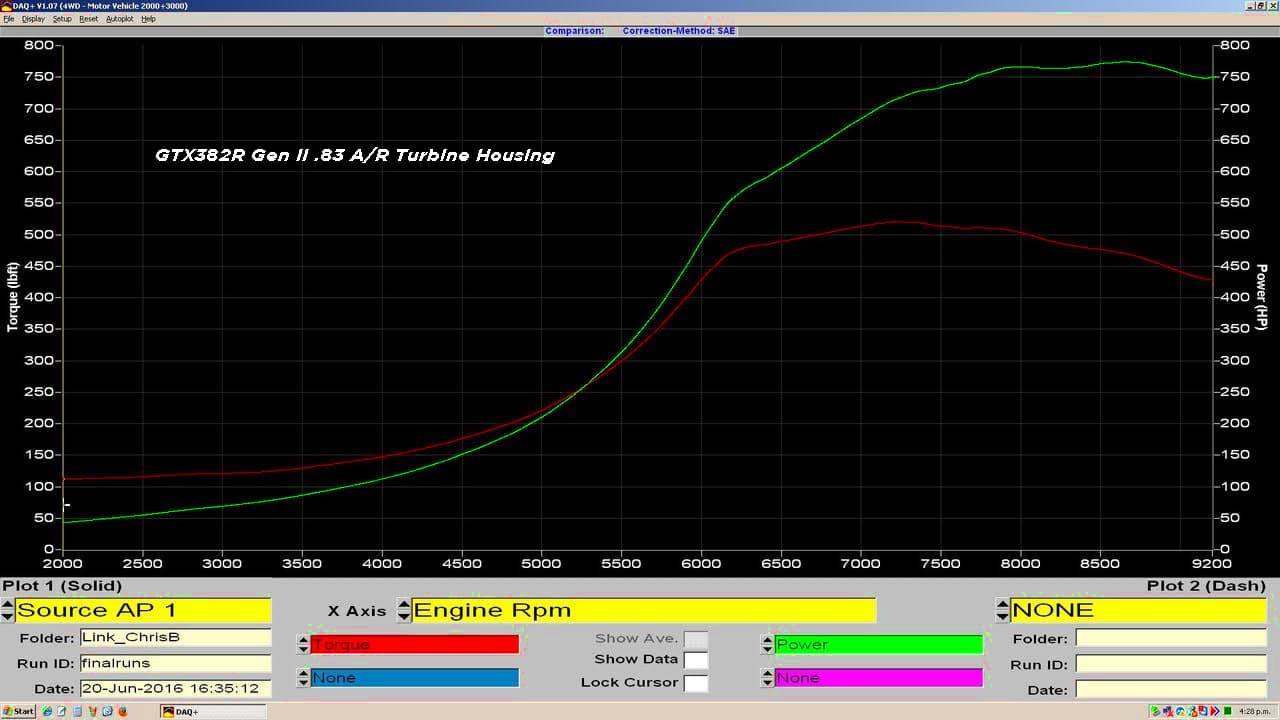Open the Setup menu
Image resolution: width=1280 pixels, height=720 pixels.
pos(62,19)
